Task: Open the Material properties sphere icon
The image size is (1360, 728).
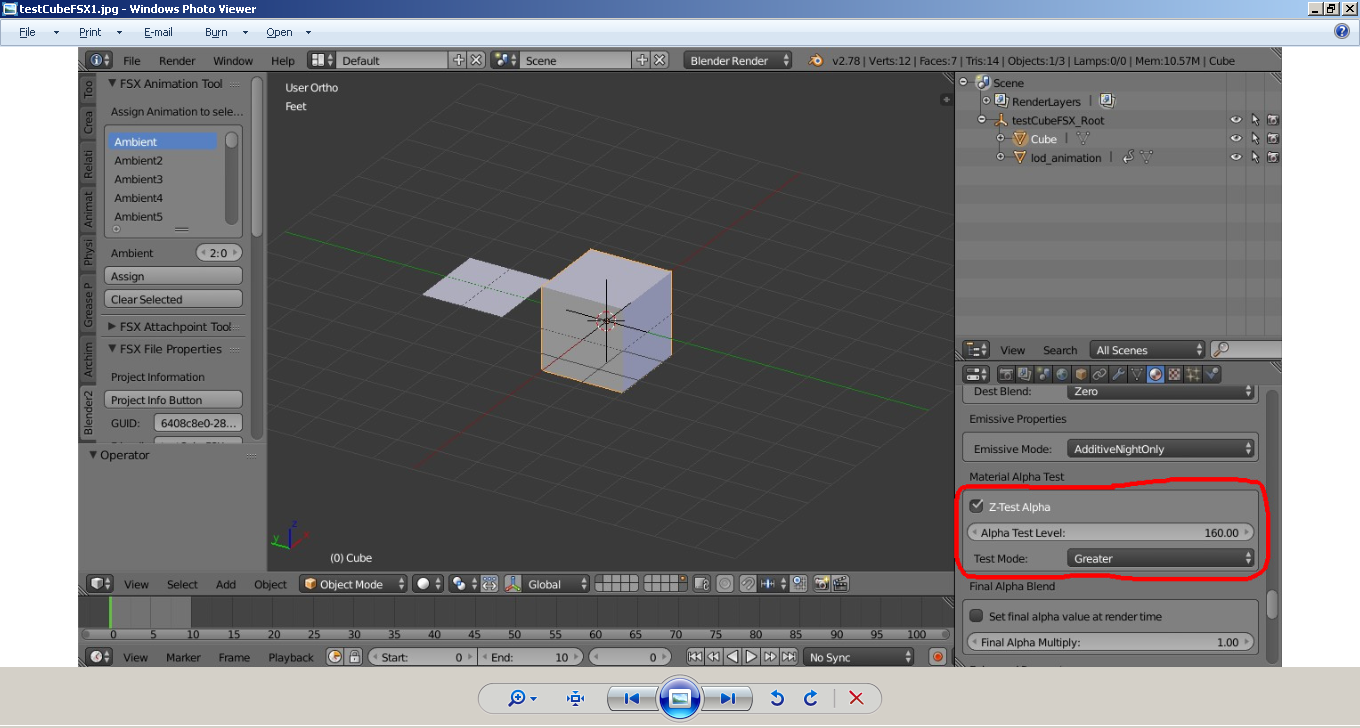Action: click(x=1156, y=374)
